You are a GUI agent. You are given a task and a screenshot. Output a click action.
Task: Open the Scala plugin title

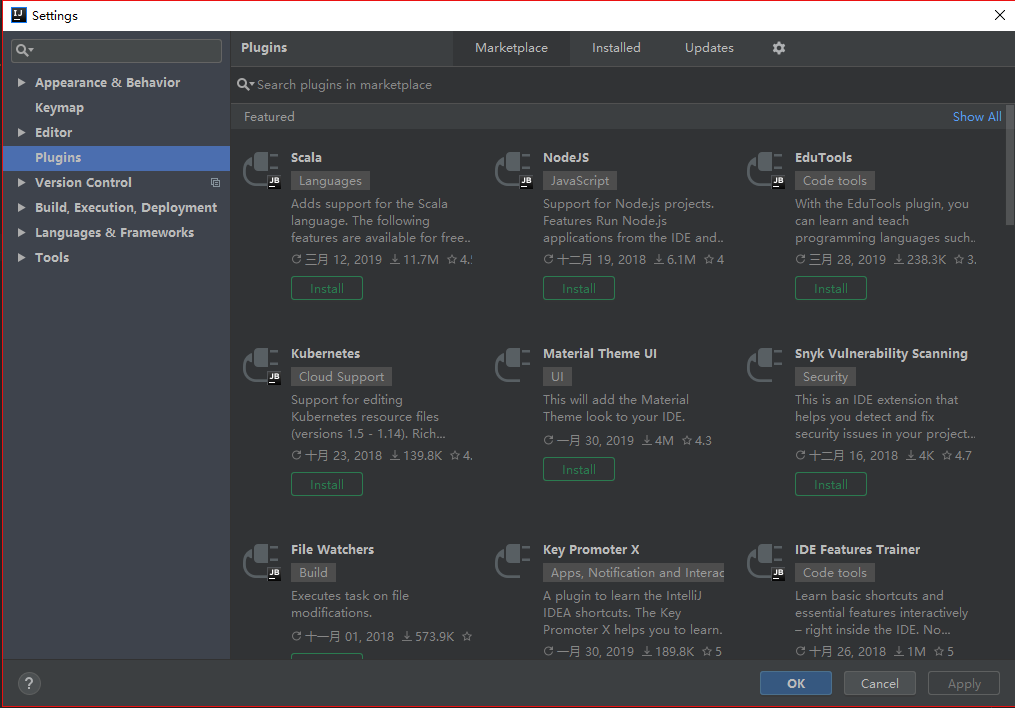(306, 158)
